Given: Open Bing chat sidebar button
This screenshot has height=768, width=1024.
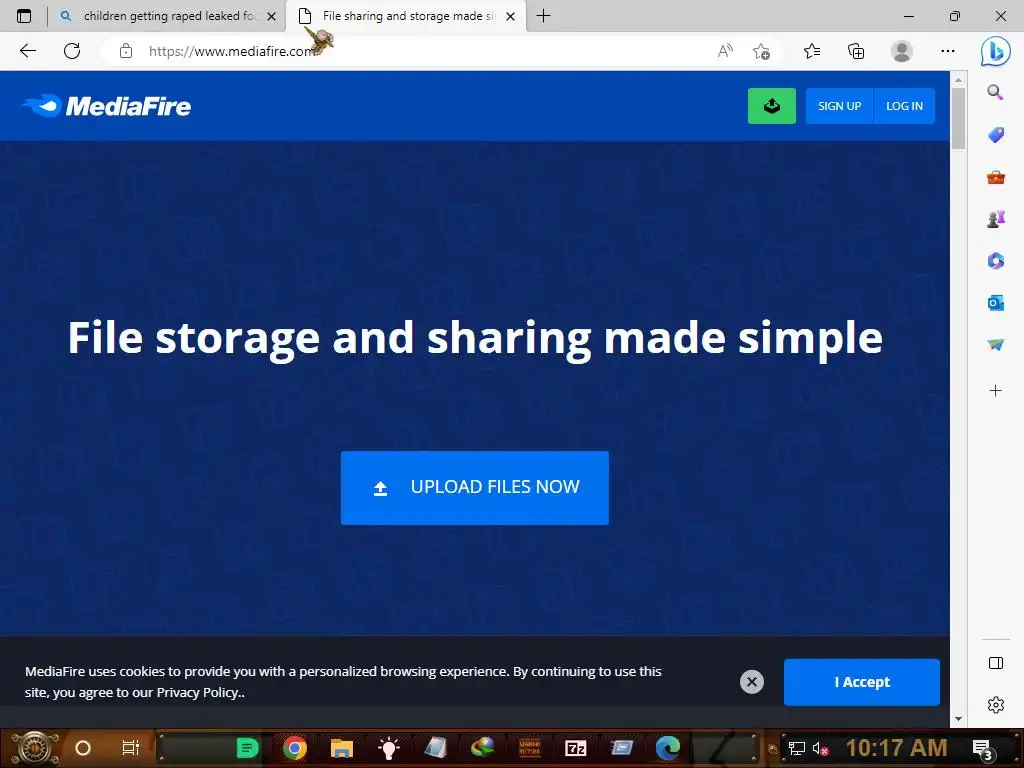Looking at the screenshot, I should (x=995, y=51).
